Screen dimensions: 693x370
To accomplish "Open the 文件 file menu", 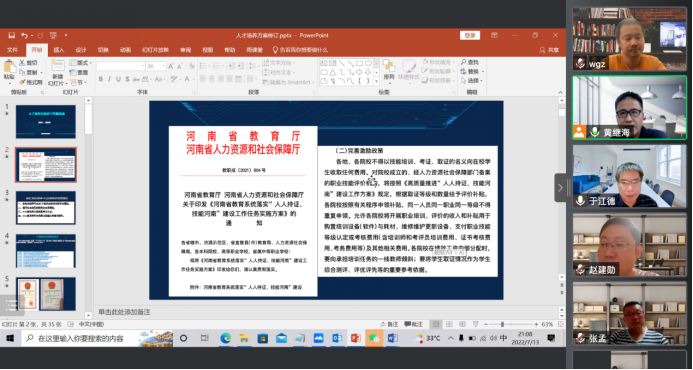I will 12,50.
